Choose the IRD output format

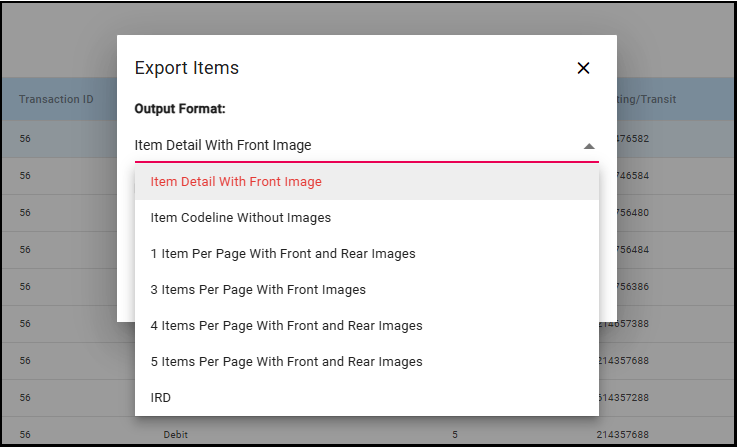pyautogui.click(x=161, y=398)
